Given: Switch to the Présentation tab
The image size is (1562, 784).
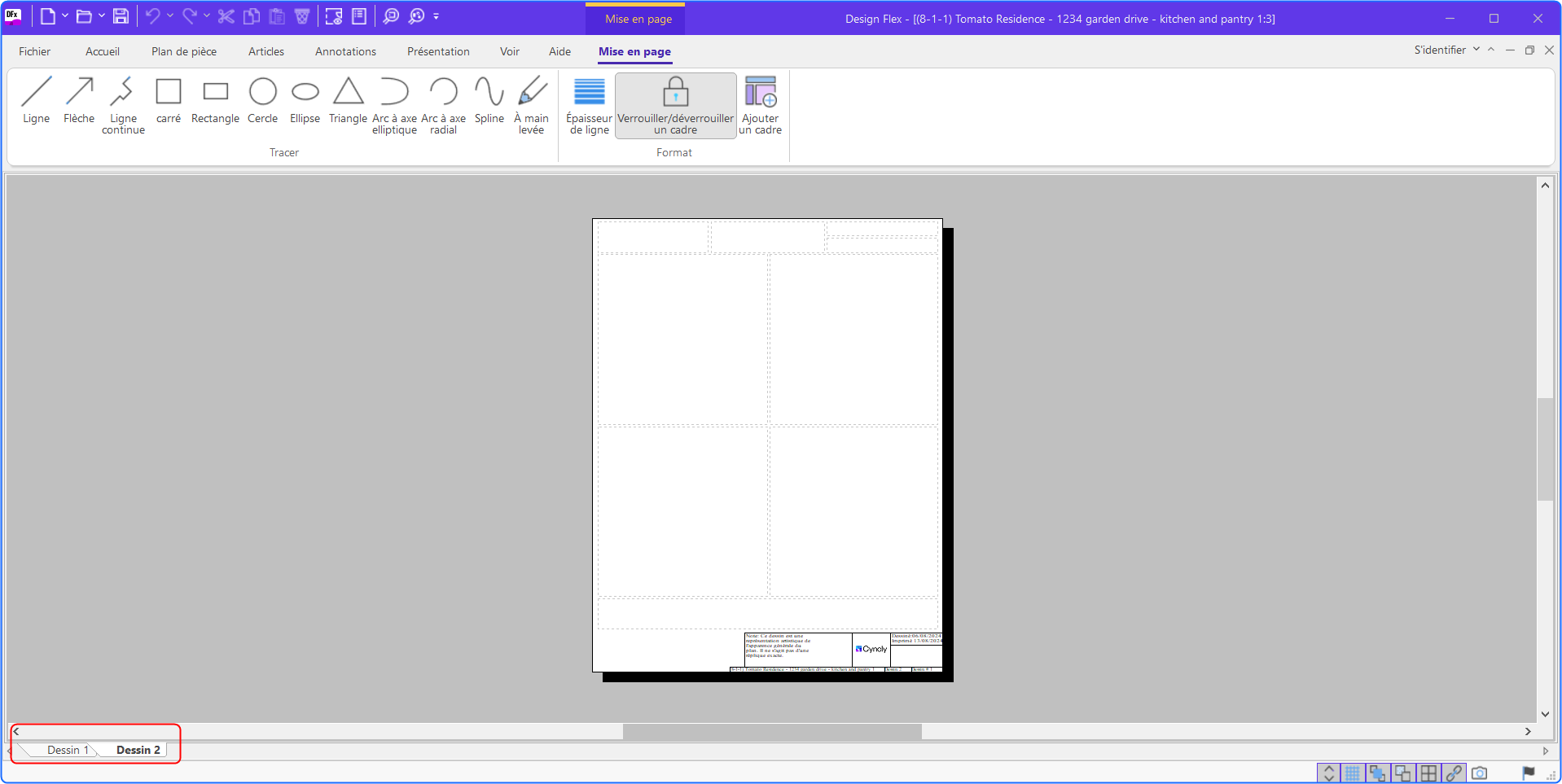Looking at the screenshot, I should point(438,51).
